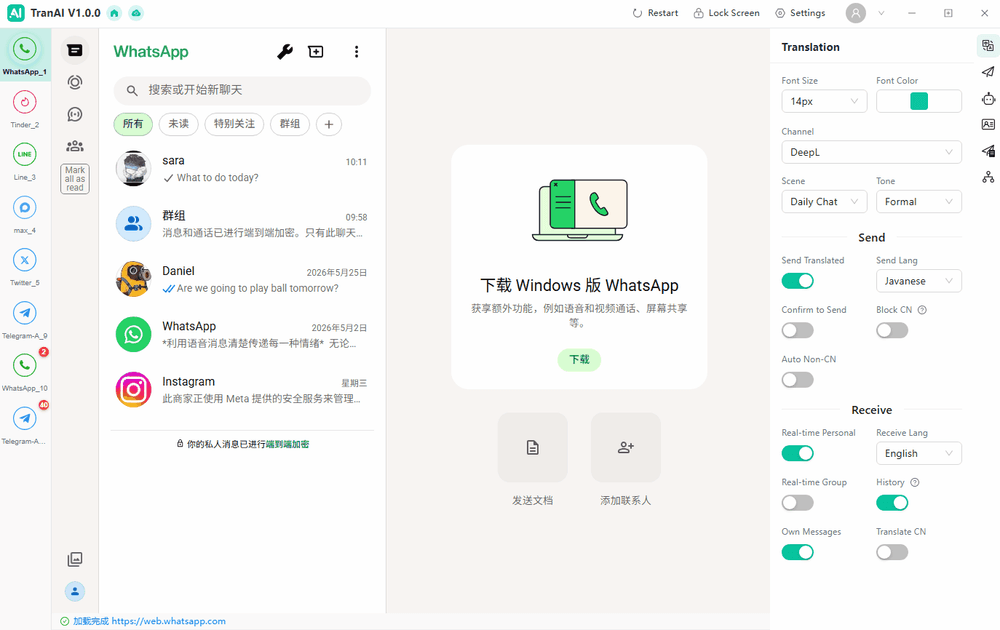Screen dimensions: 1000x630
Task: Click the wrench tool icon
Action: [285, 52]
